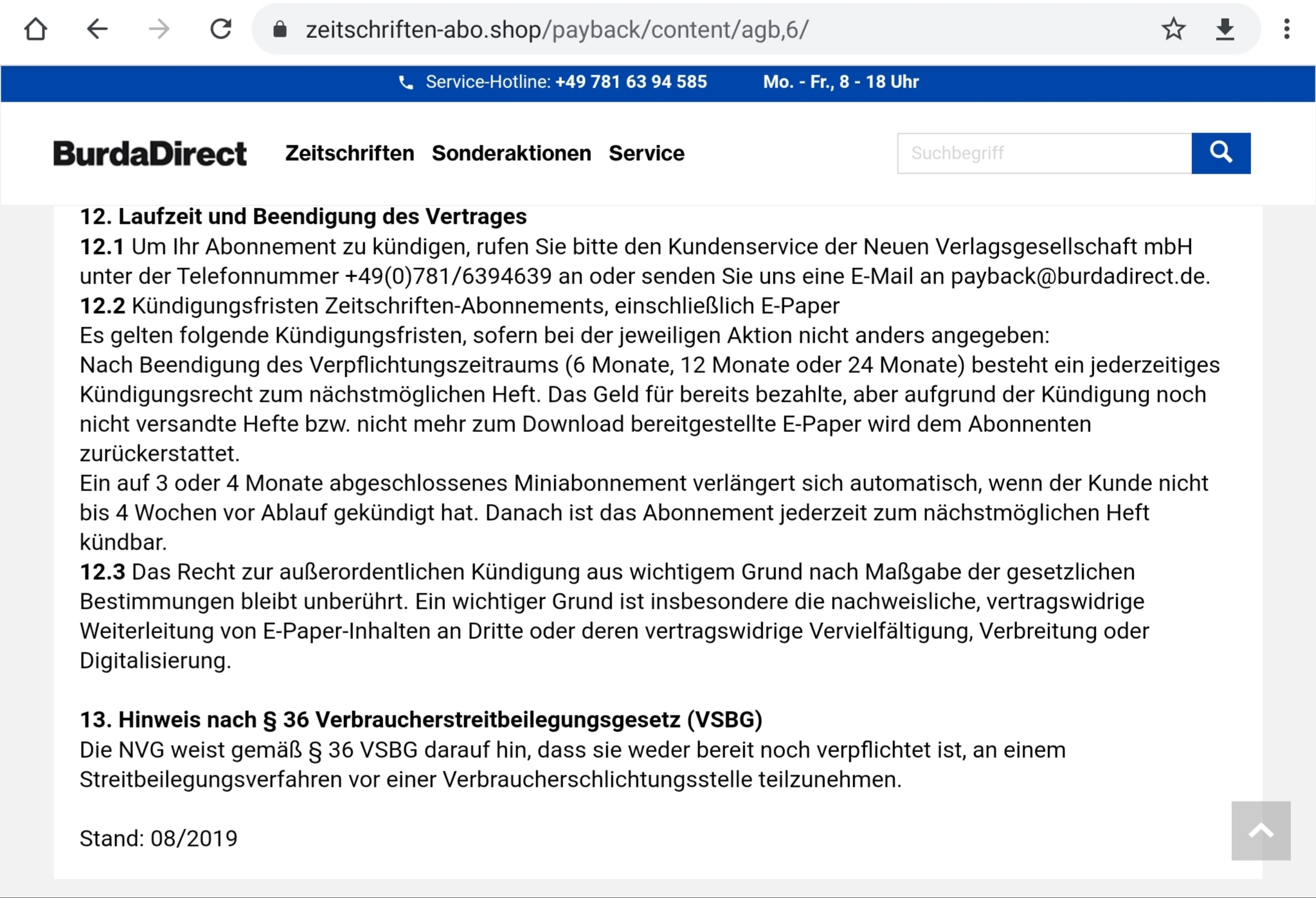Click the hotline number +49 781 63 94 585
Screen dimensions: 1316x898
pyautogui.click(x=631, y=82)
